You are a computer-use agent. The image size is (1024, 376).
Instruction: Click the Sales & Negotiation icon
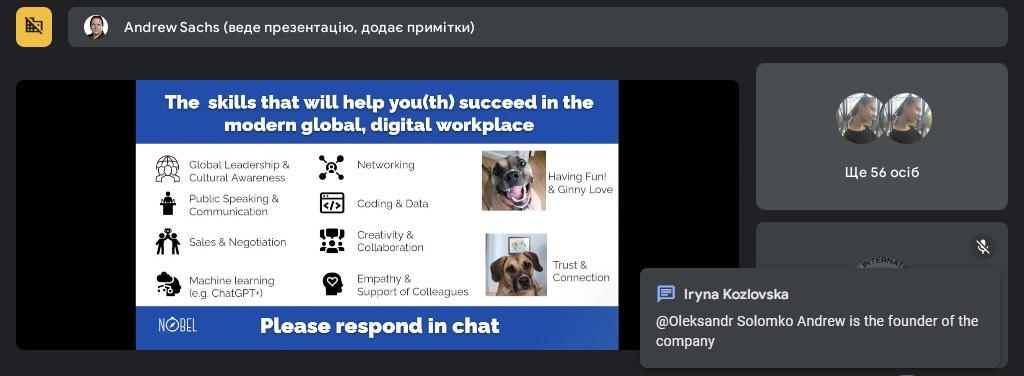click(x=168, y=242)
